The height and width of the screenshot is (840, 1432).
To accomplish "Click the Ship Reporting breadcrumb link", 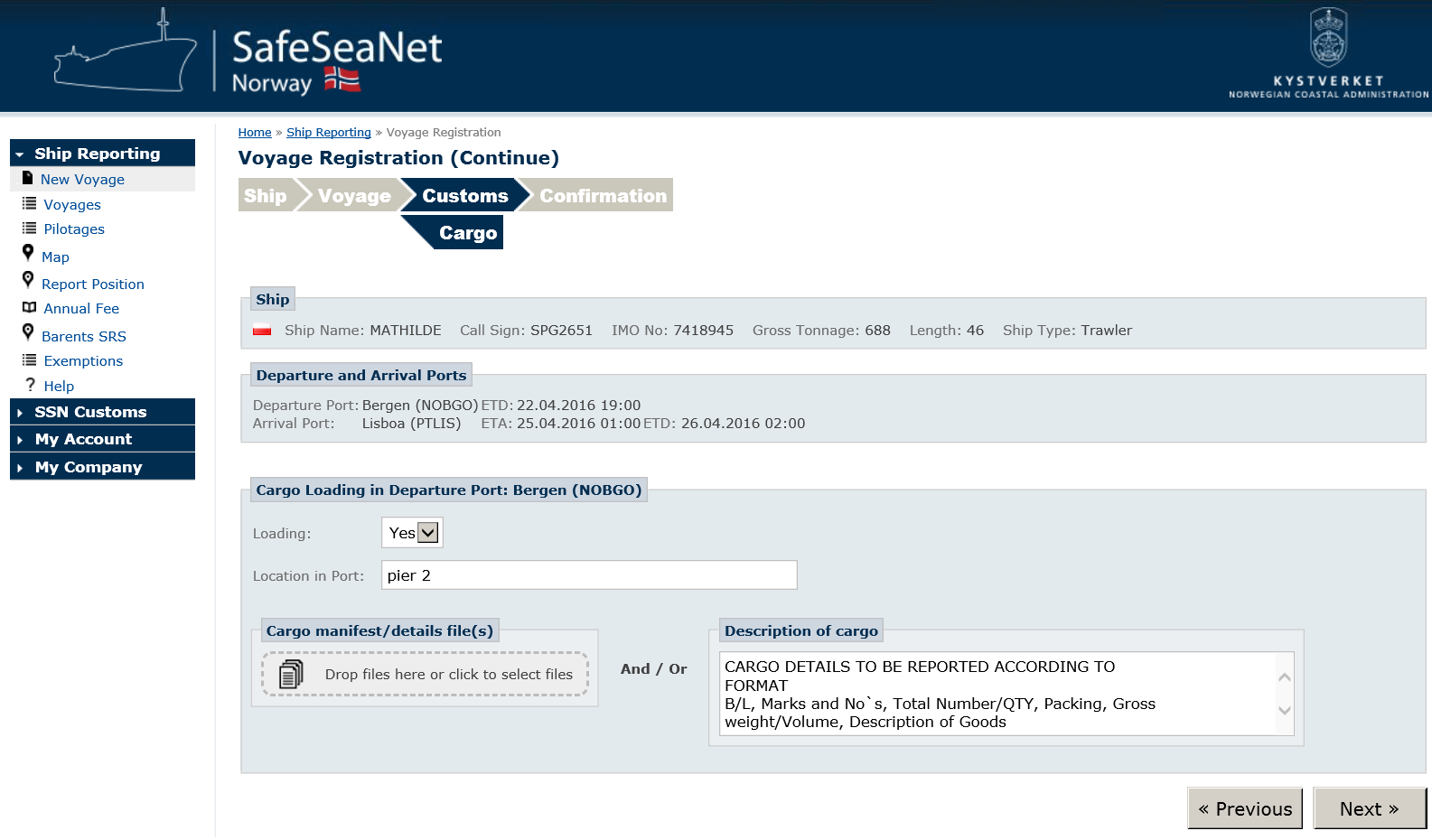I will (x=329, y=132).
